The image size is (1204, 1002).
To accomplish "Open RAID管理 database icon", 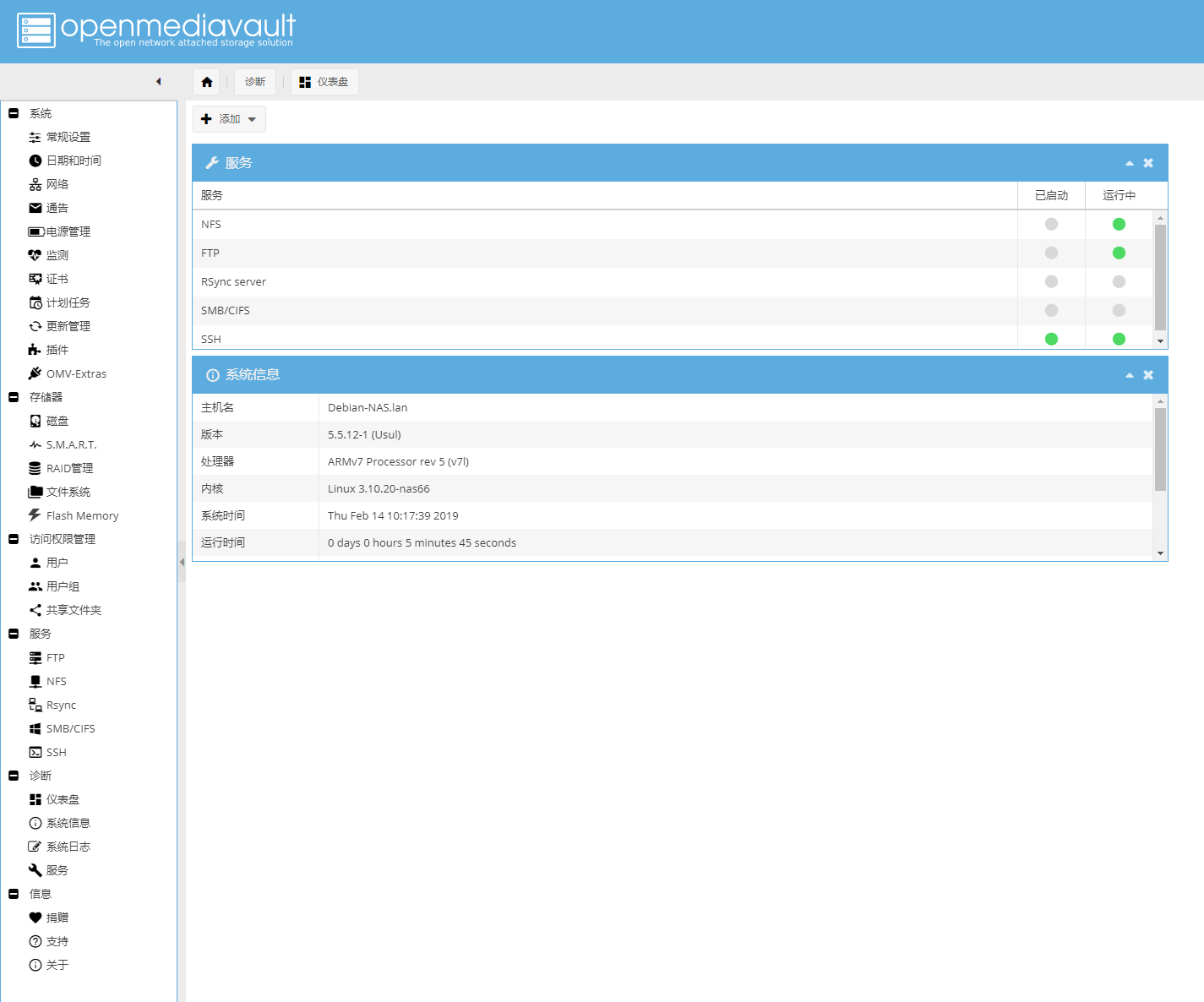I will (35, 468).
